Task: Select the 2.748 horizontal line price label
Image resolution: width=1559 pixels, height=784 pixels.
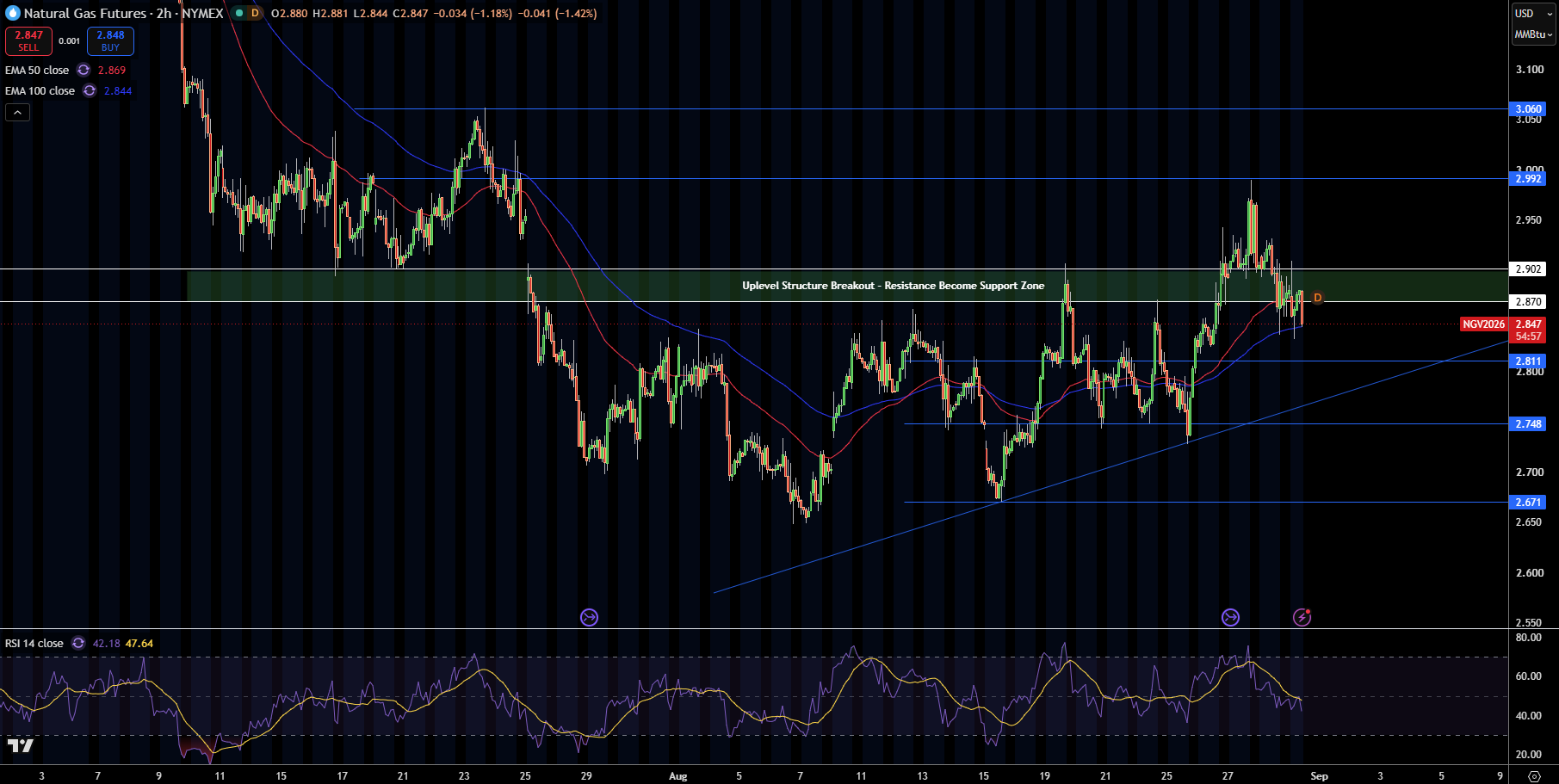Action: pyautogui.click(x=1529, y=424)
